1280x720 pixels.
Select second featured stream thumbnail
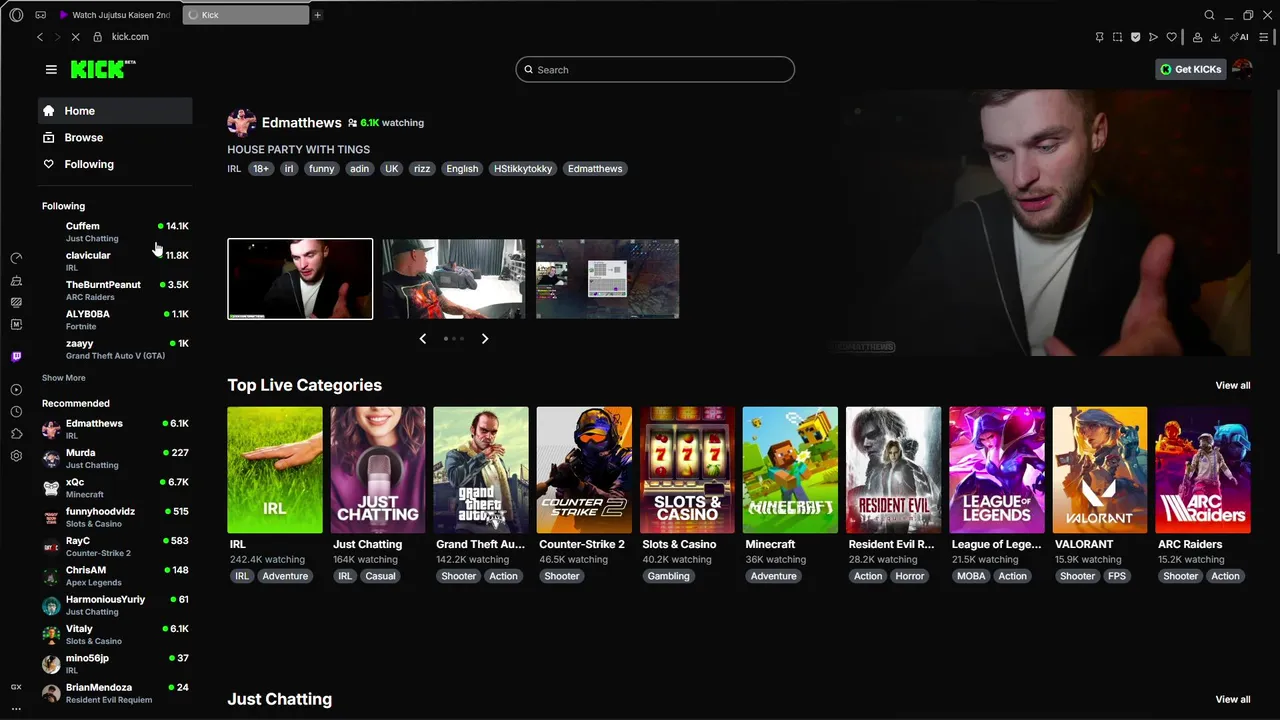tap(453, 279)
